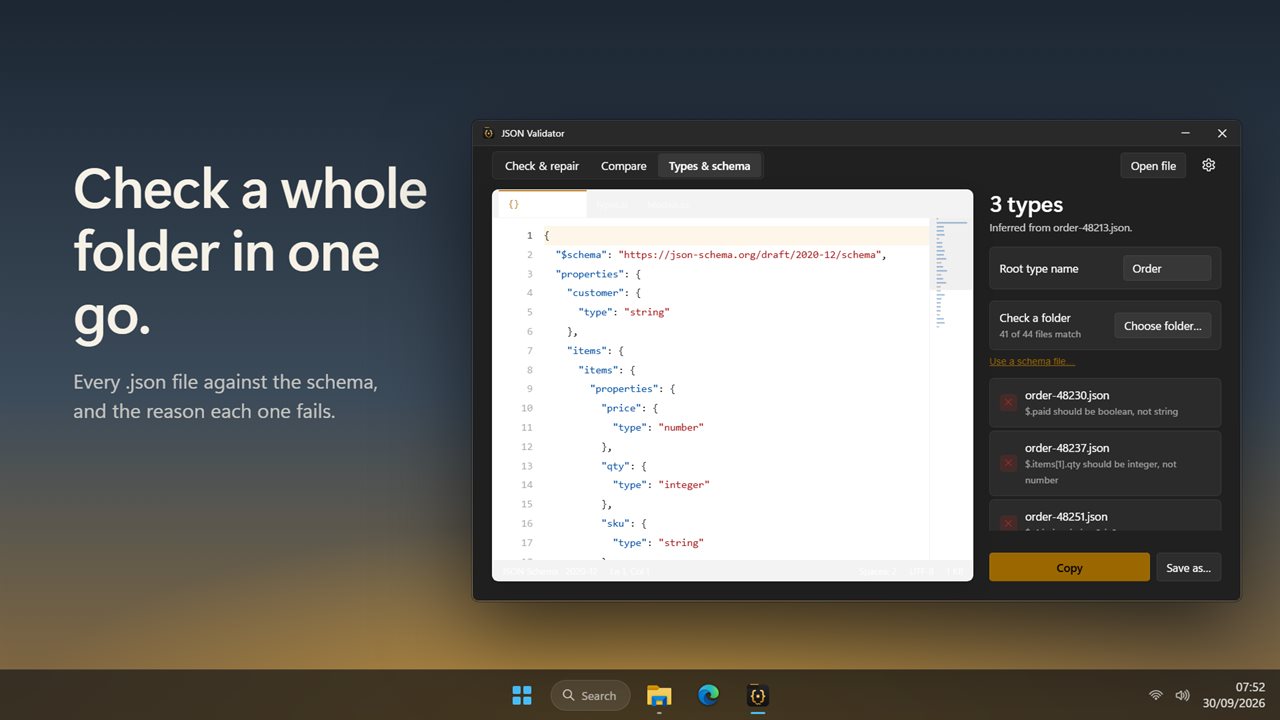The image size is (1280, 720).
Task: Click the red X beside order-48237.json
Action: pyautogui.click(x=1008, y=463)
